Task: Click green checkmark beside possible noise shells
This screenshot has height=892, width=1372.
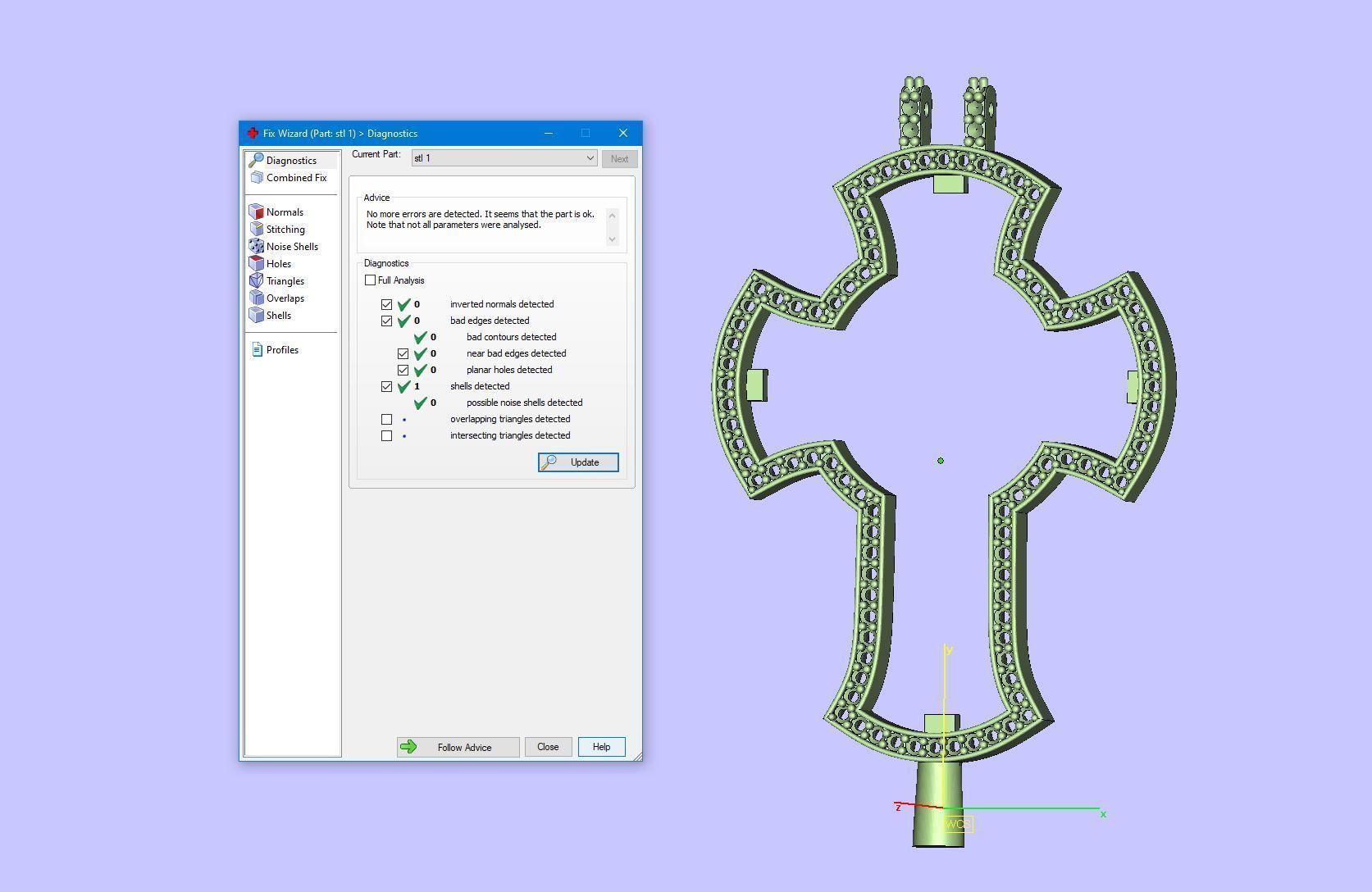Action: pyautogui.click(x=420, y=403)
